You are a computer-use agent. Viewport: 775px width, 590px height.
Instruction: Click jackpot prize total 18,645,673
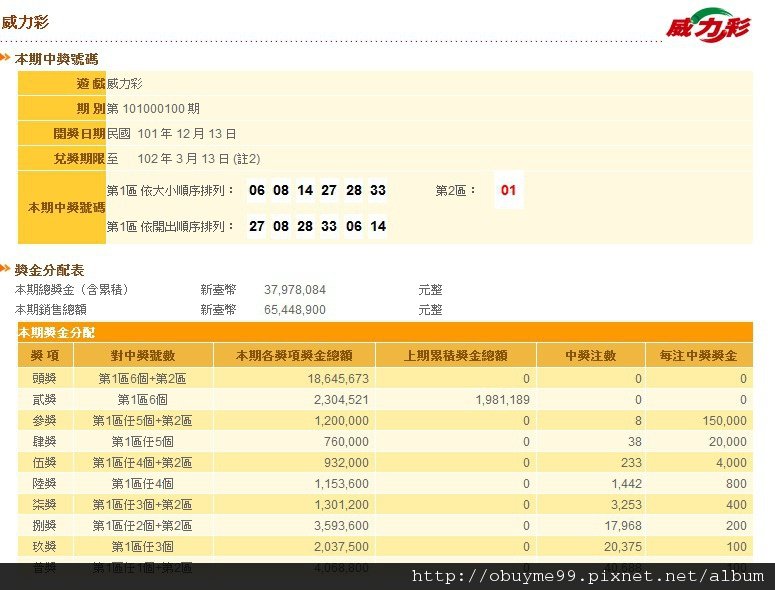[338, 379]
